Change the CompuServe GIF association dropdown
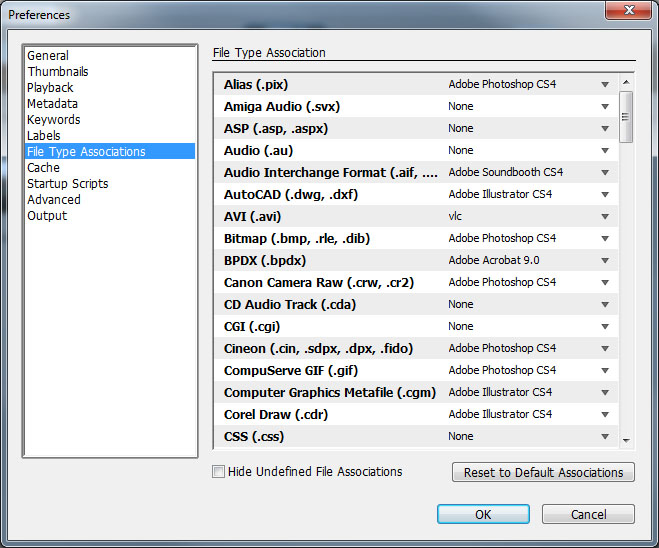 (604, 371)
